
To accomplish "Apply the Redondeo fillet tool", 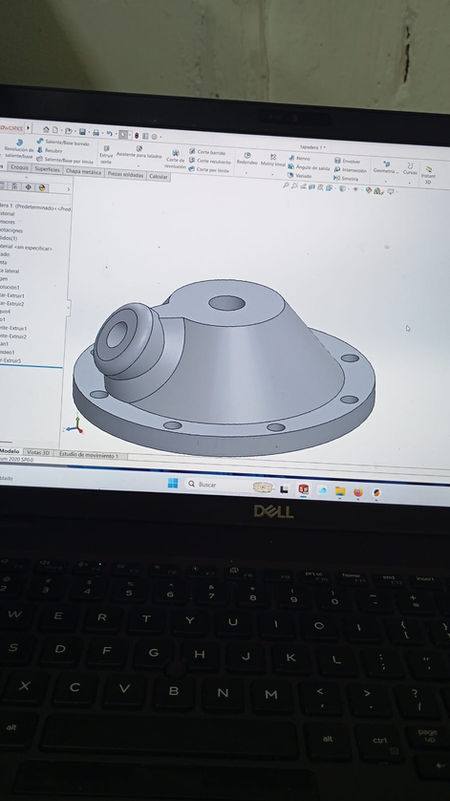I will click(x=247, y=158).
